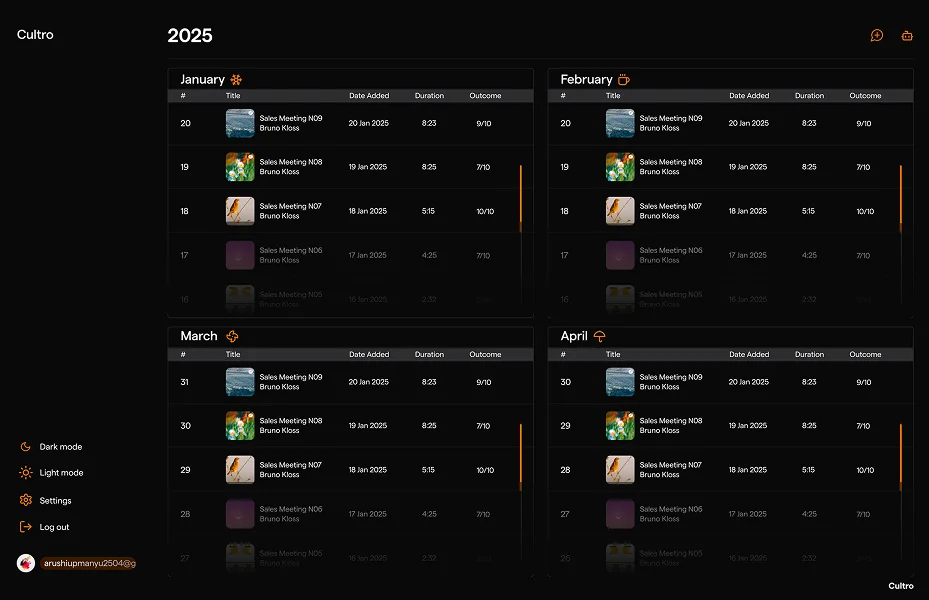Click the flower icon beside March
929x600 pixels.
point(233,336)
